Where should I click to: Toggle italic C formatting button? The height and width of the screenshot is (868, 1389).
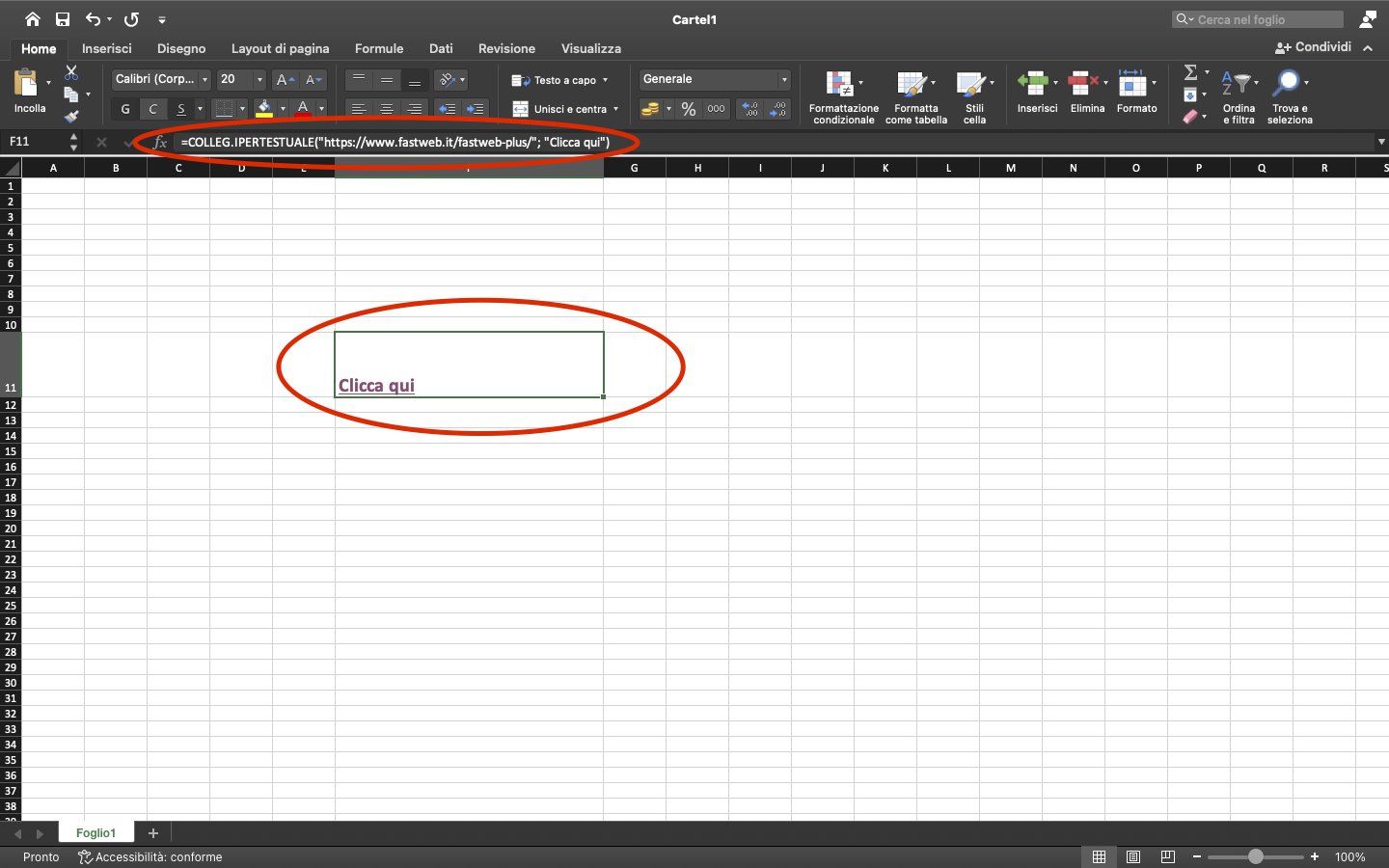click(153, 109)
